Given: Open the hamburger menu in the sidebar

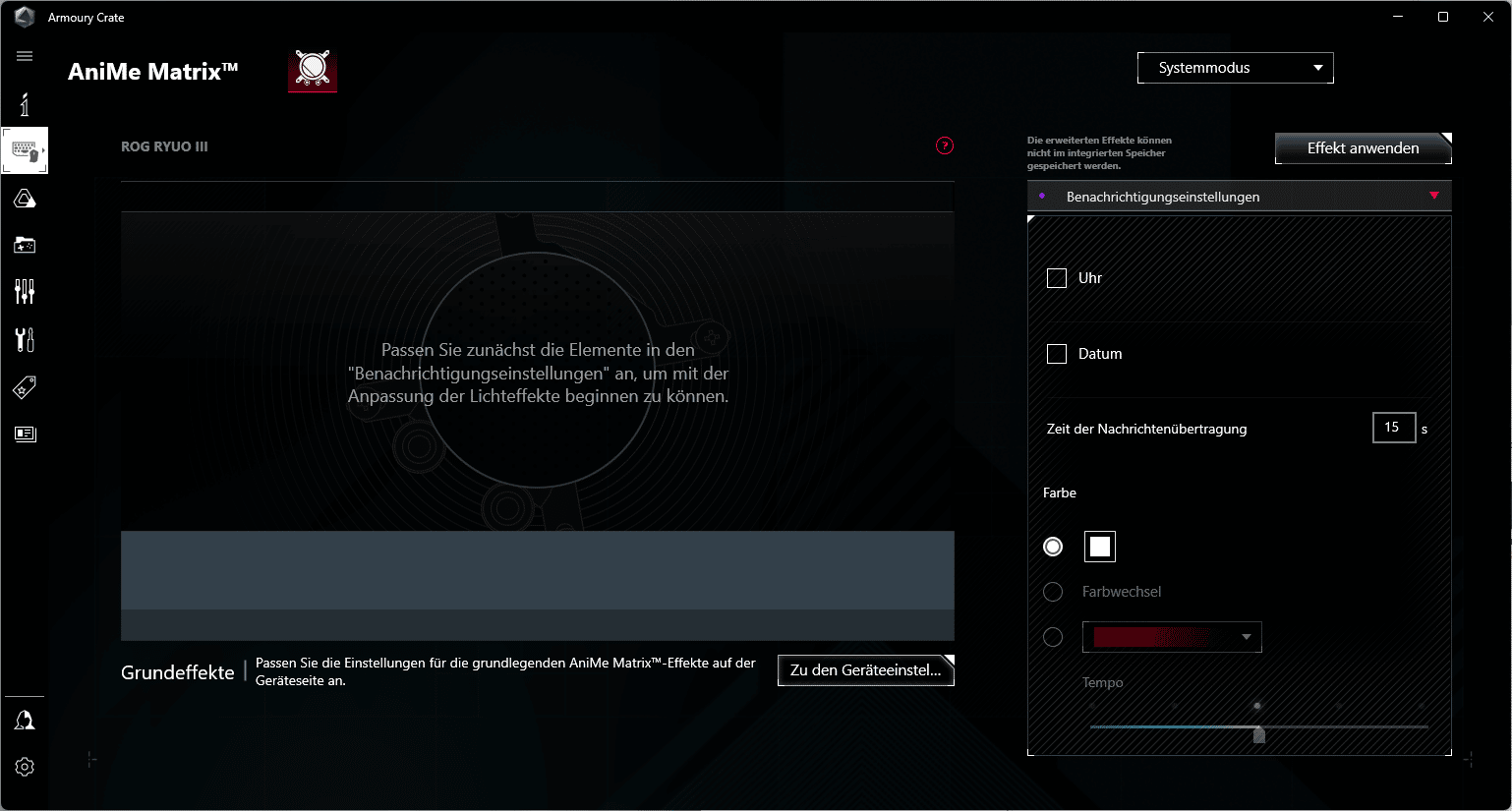Looking at the screenshot, I should [25, 56].
